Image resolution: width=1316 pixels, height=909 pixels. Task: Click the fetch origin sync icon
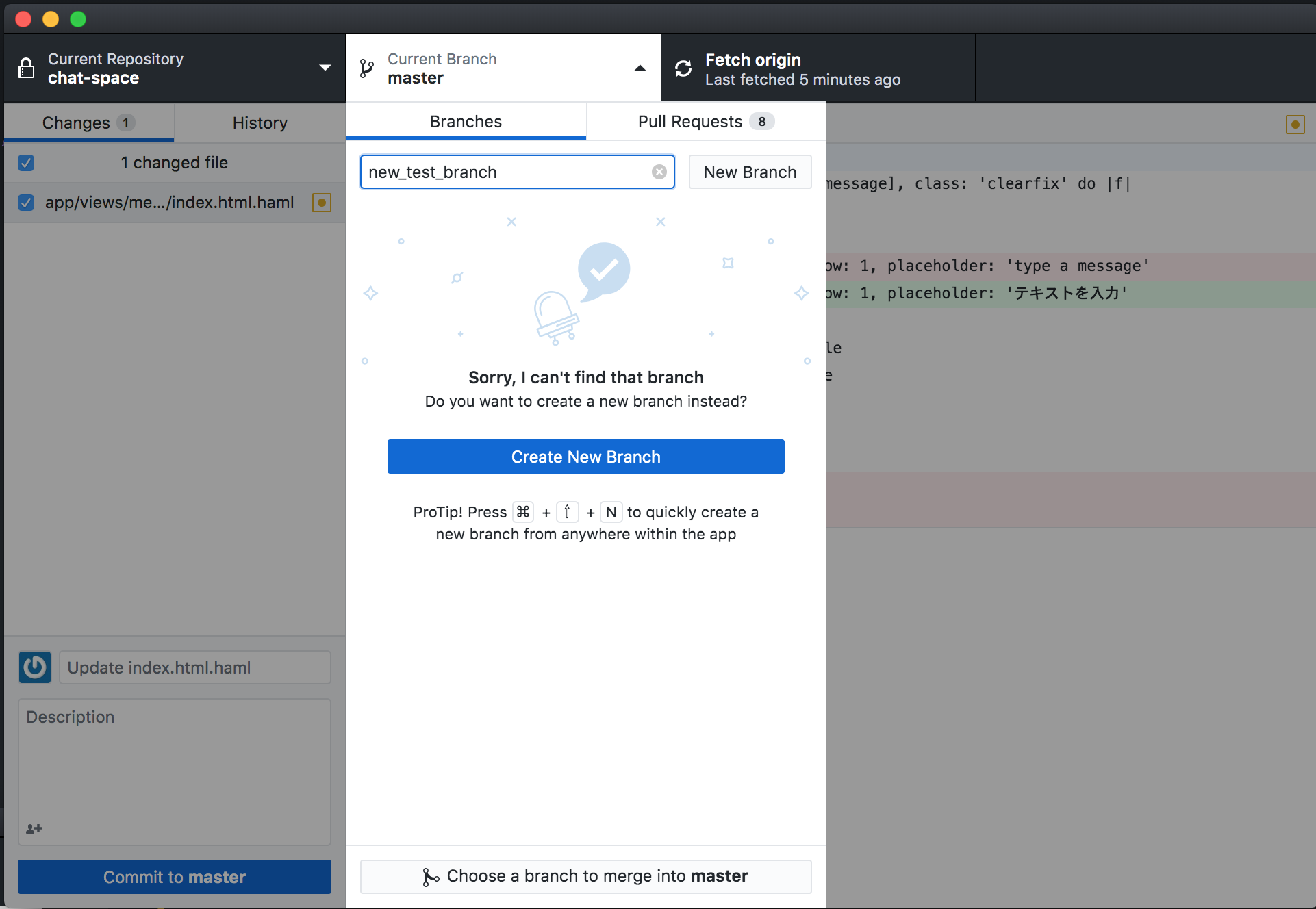[x=683, y=68]
